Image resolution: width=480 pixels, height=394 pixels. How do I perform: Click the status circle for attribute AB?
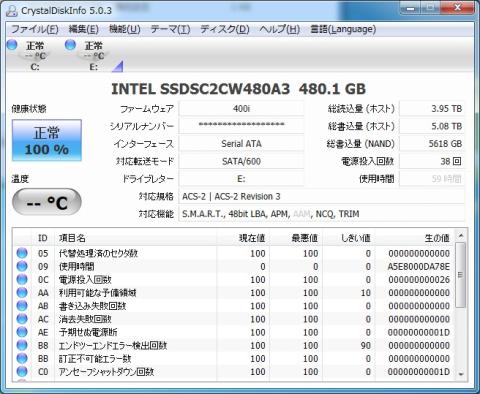click(x=22, y=306)
